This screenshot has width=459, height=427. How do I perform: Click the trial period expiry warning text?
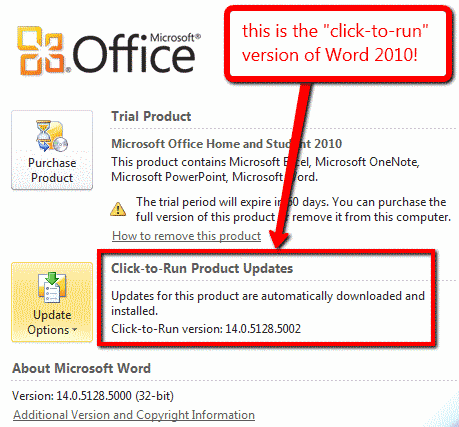(293, 209)
